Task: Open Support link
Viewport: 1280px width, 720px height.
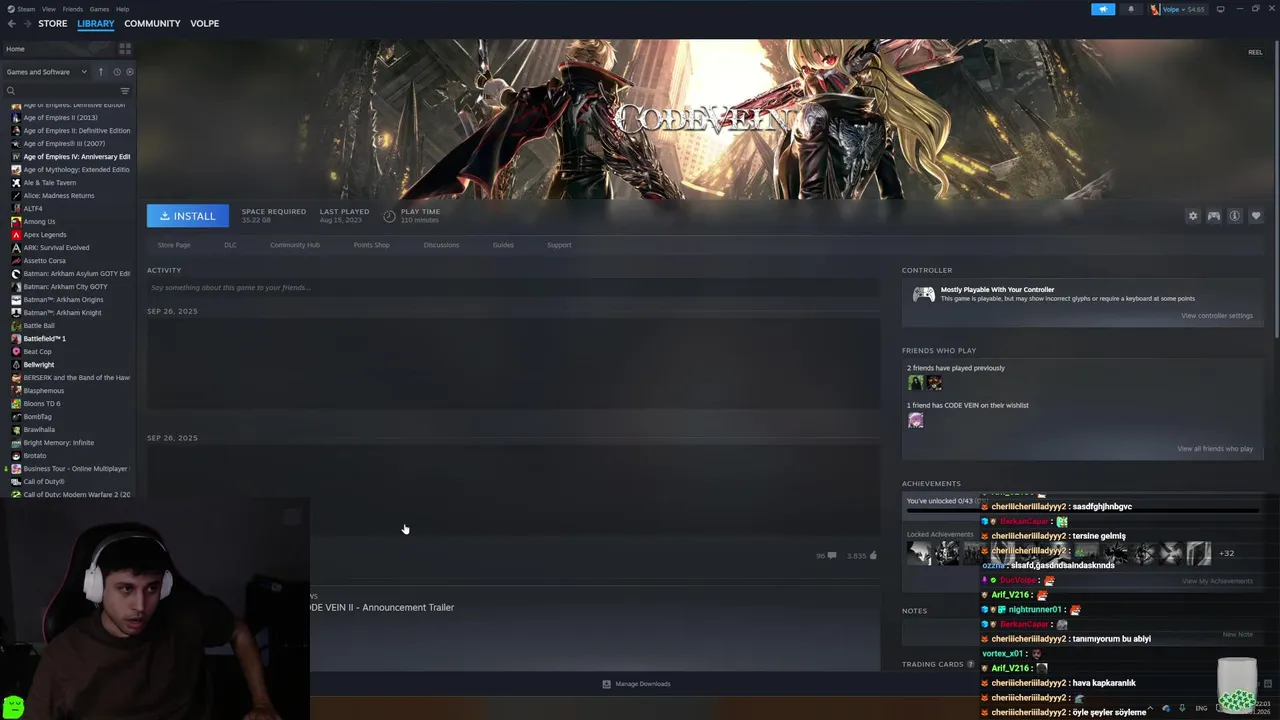Action: click(x=559, y=245)
